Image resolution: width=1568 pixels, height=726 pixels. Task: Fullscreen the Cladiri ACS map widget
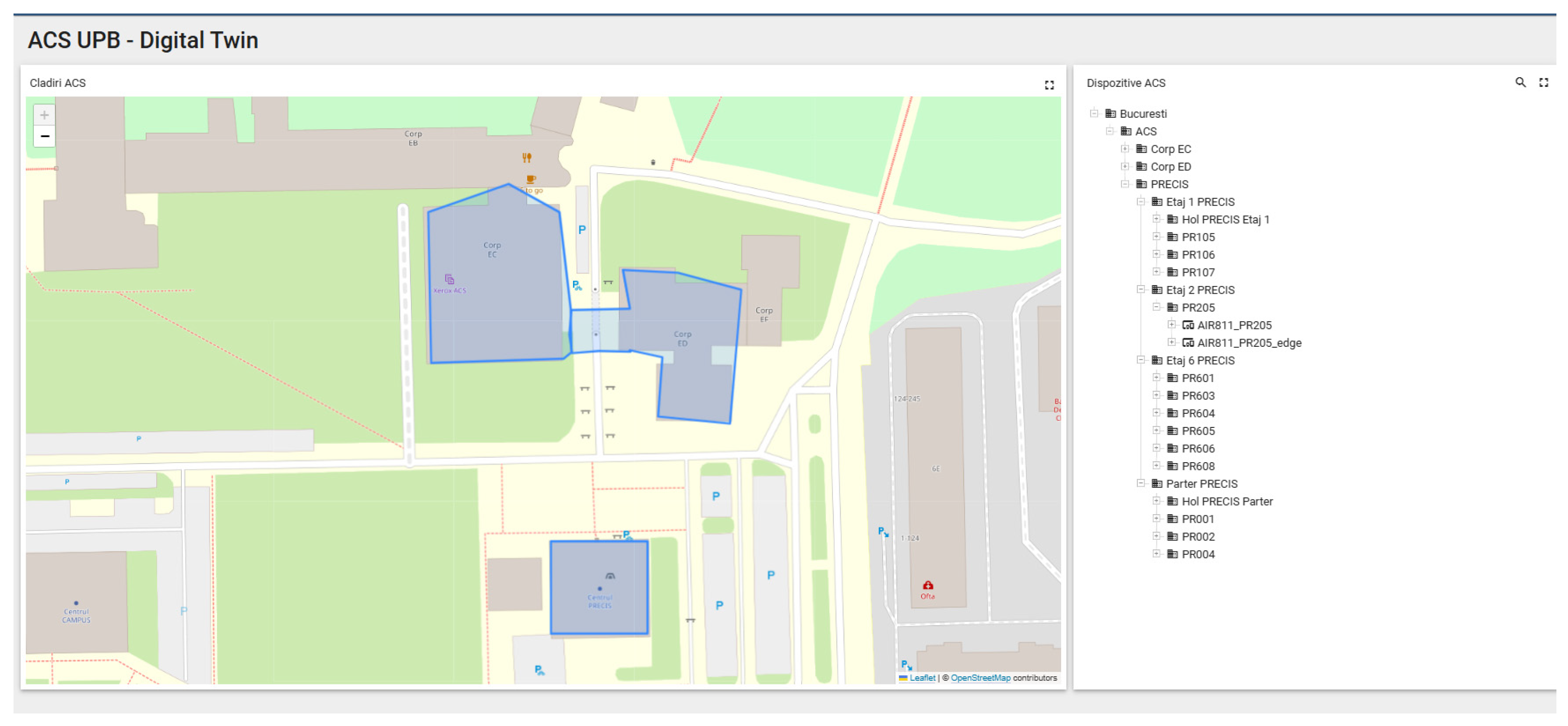[1049, 85]
